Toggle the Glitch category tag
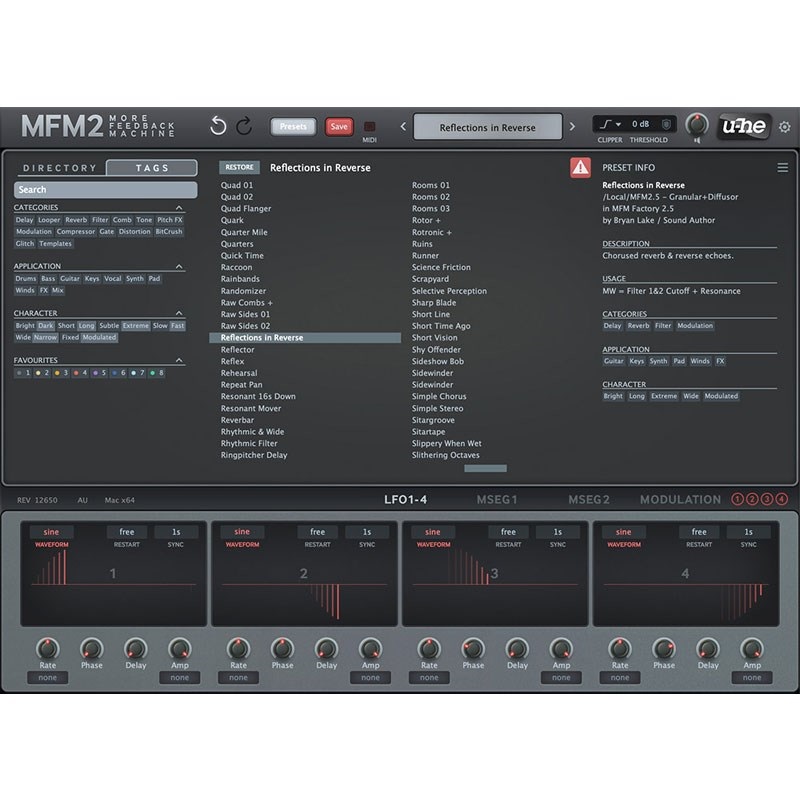 (x=24, y=243)
